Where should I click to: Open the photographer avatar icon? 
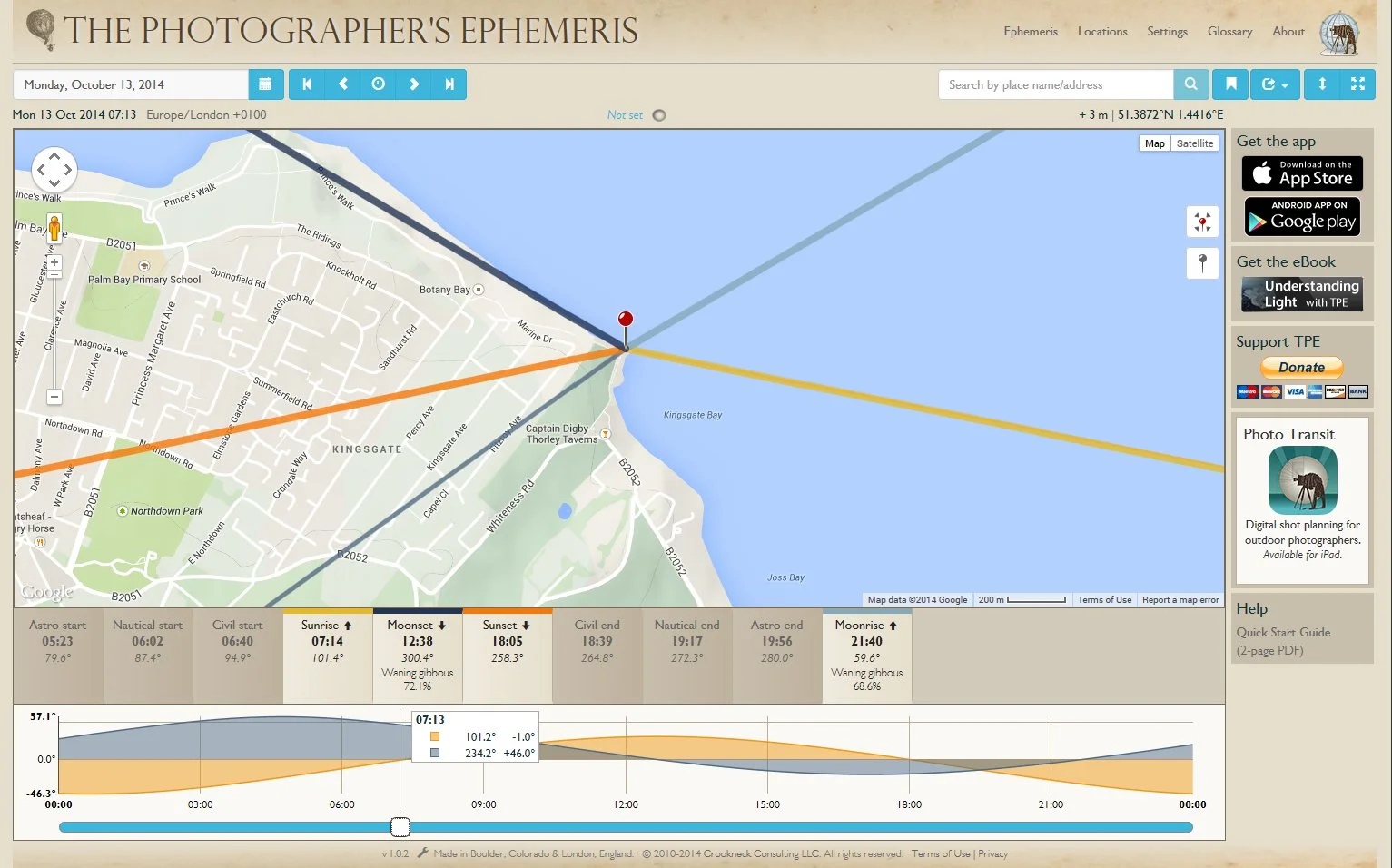pyautogui.click(x=1340, y=35)
